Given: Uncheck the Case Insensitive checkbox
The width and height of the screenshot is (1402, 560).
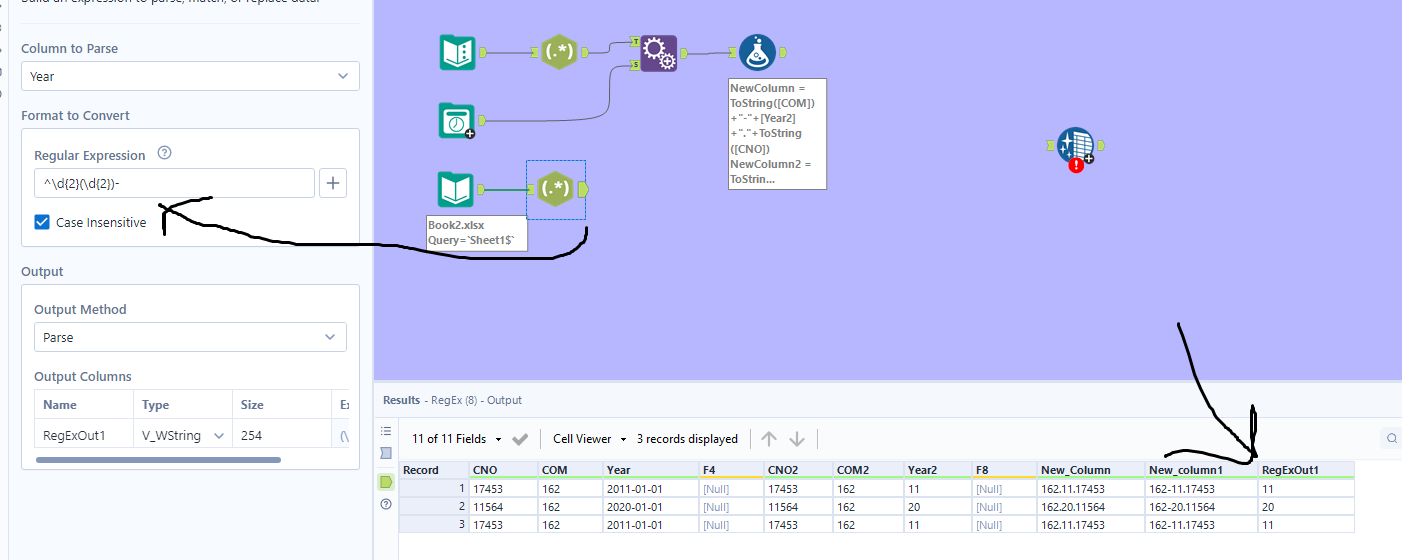Looking at the screenshot, I should (x=42, y=222).
